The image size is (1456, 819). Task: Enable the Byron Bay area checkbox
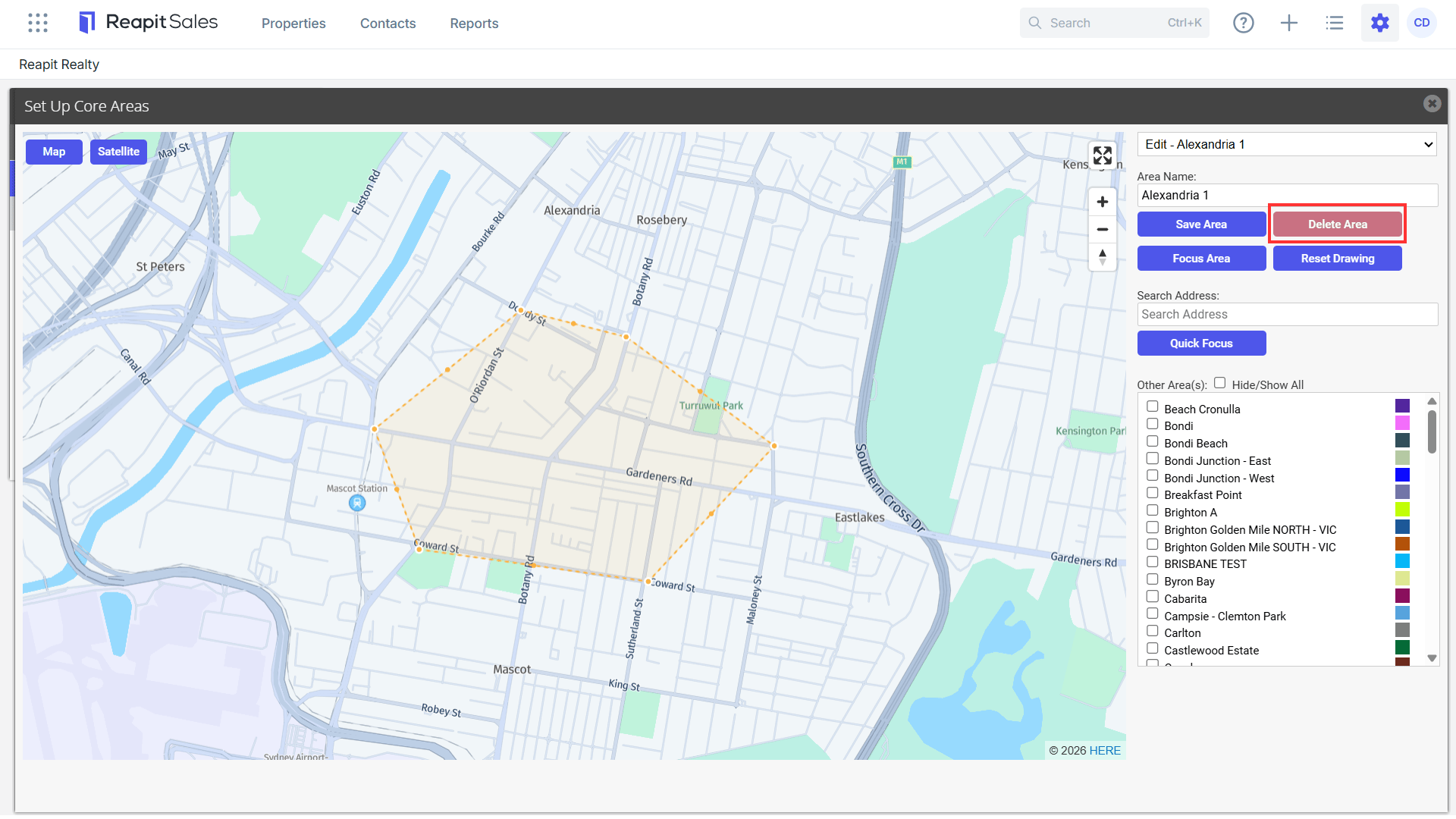click(1153, 579)
